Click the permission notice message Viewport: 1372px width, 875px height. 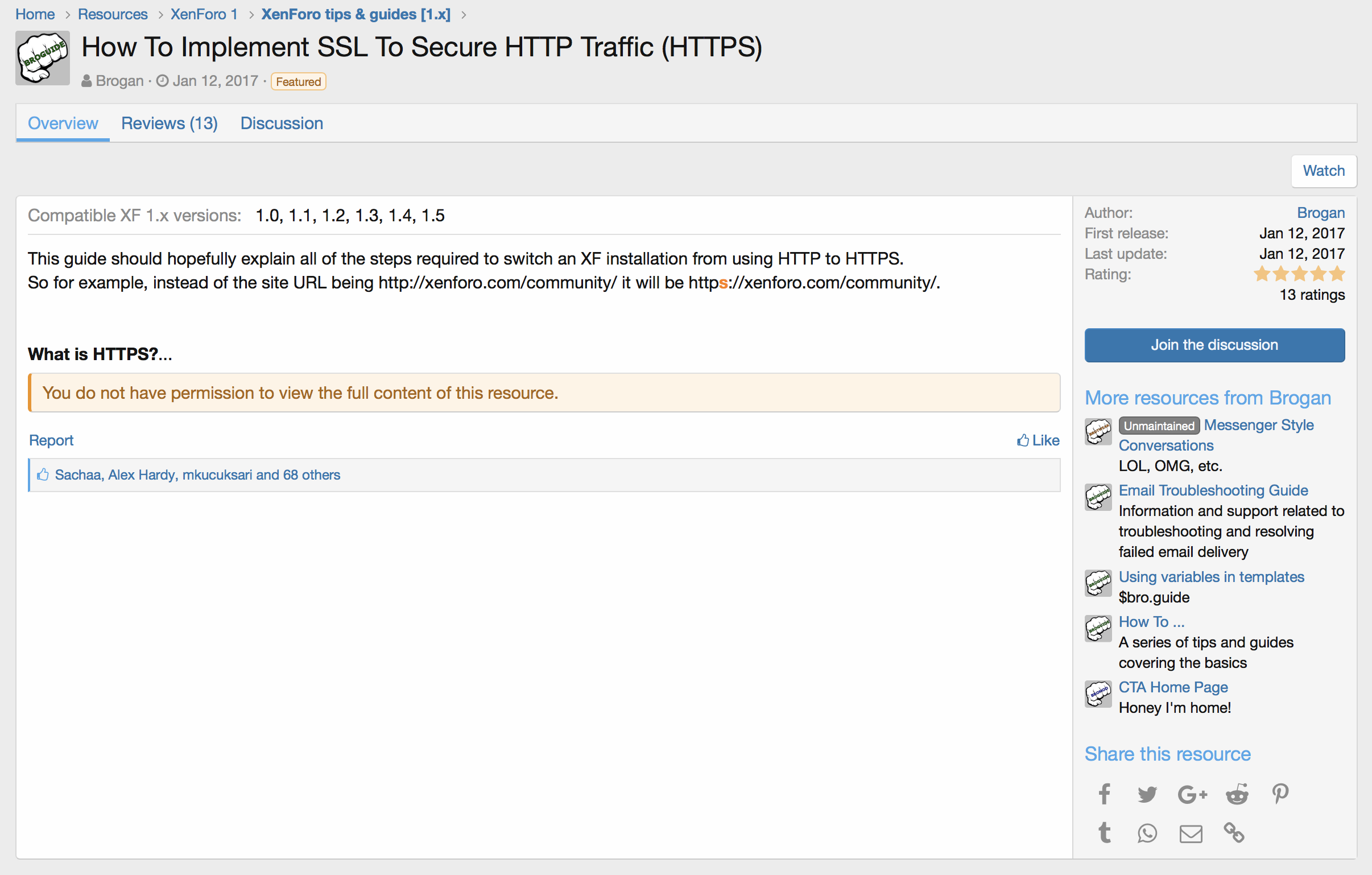tap(544, 393)
